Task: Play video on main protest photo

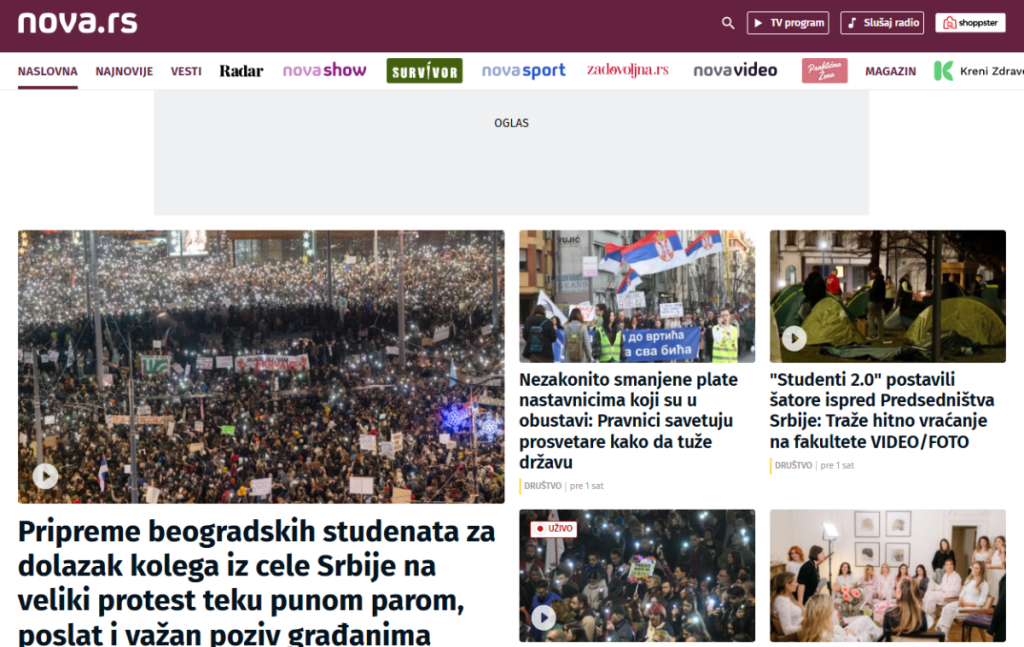Action: pos(45,476)
